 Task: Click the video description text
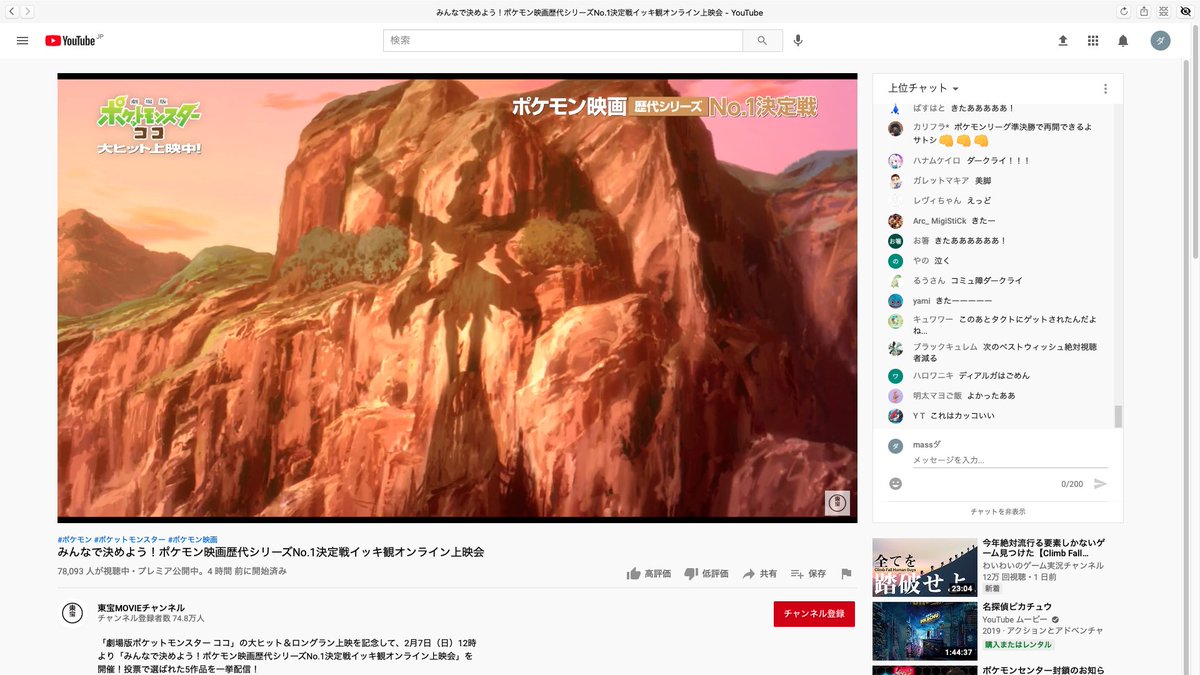[x=285, y=655]
